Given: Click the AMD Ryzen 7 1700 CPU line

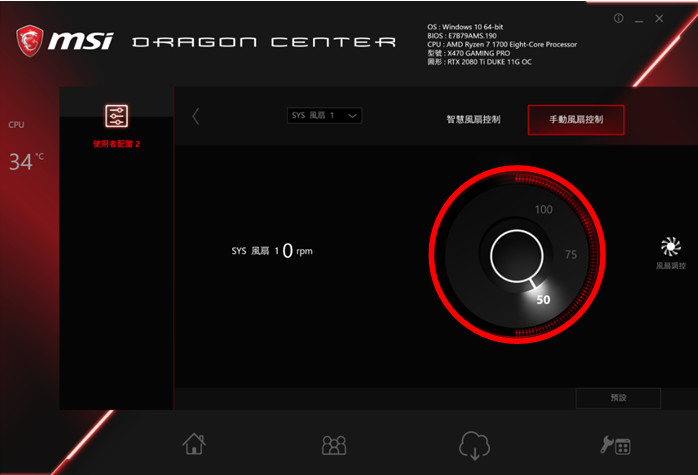Looking at the screenshot, I should coord(502,45).
